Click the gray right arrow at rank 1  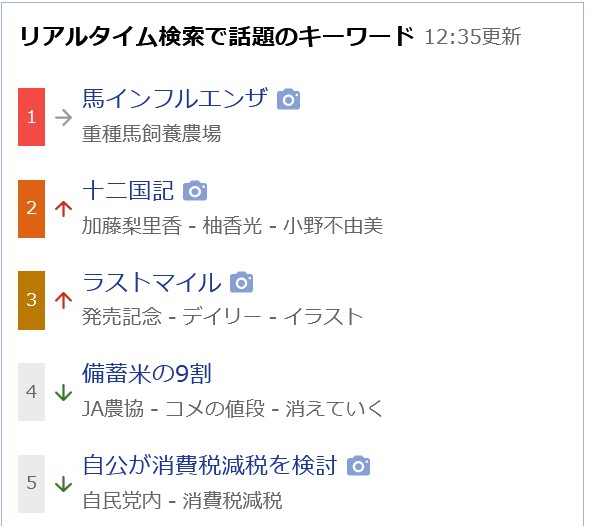[63, 117]
